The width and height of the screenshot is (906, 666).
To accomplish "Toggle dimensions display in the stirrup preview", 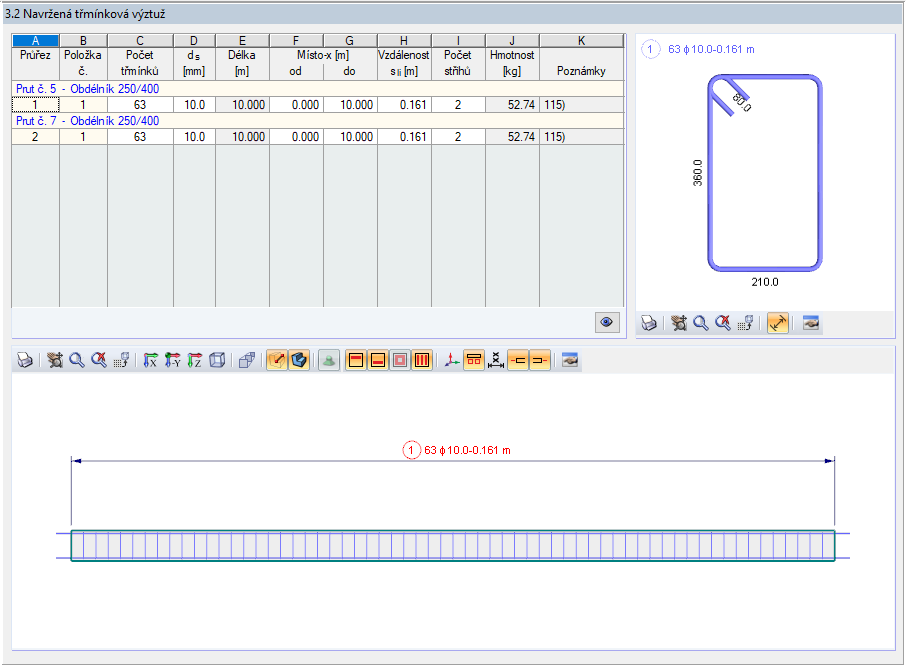I will click(778, 323).
